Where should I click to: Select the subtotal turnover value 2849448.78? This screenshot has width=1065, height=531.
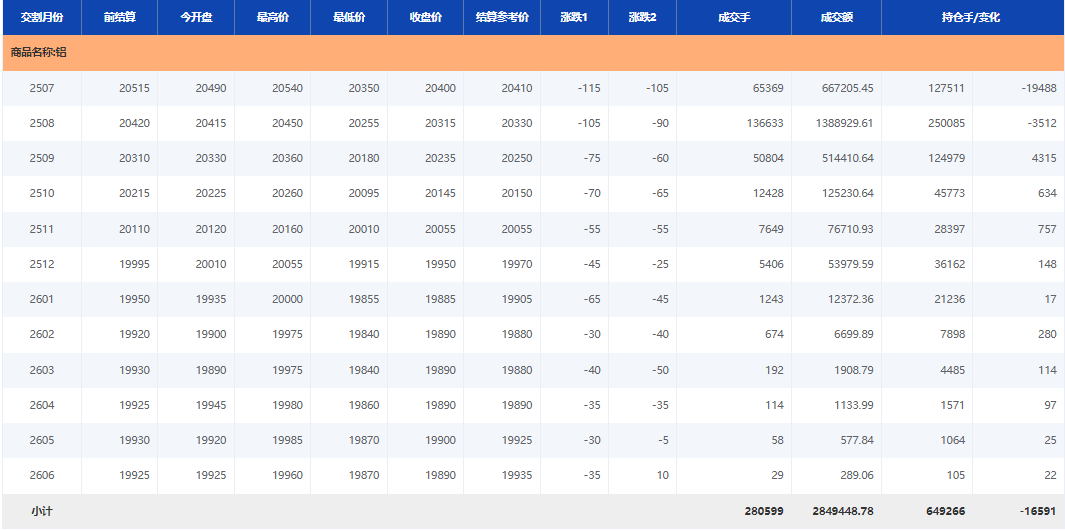point(839,511)
